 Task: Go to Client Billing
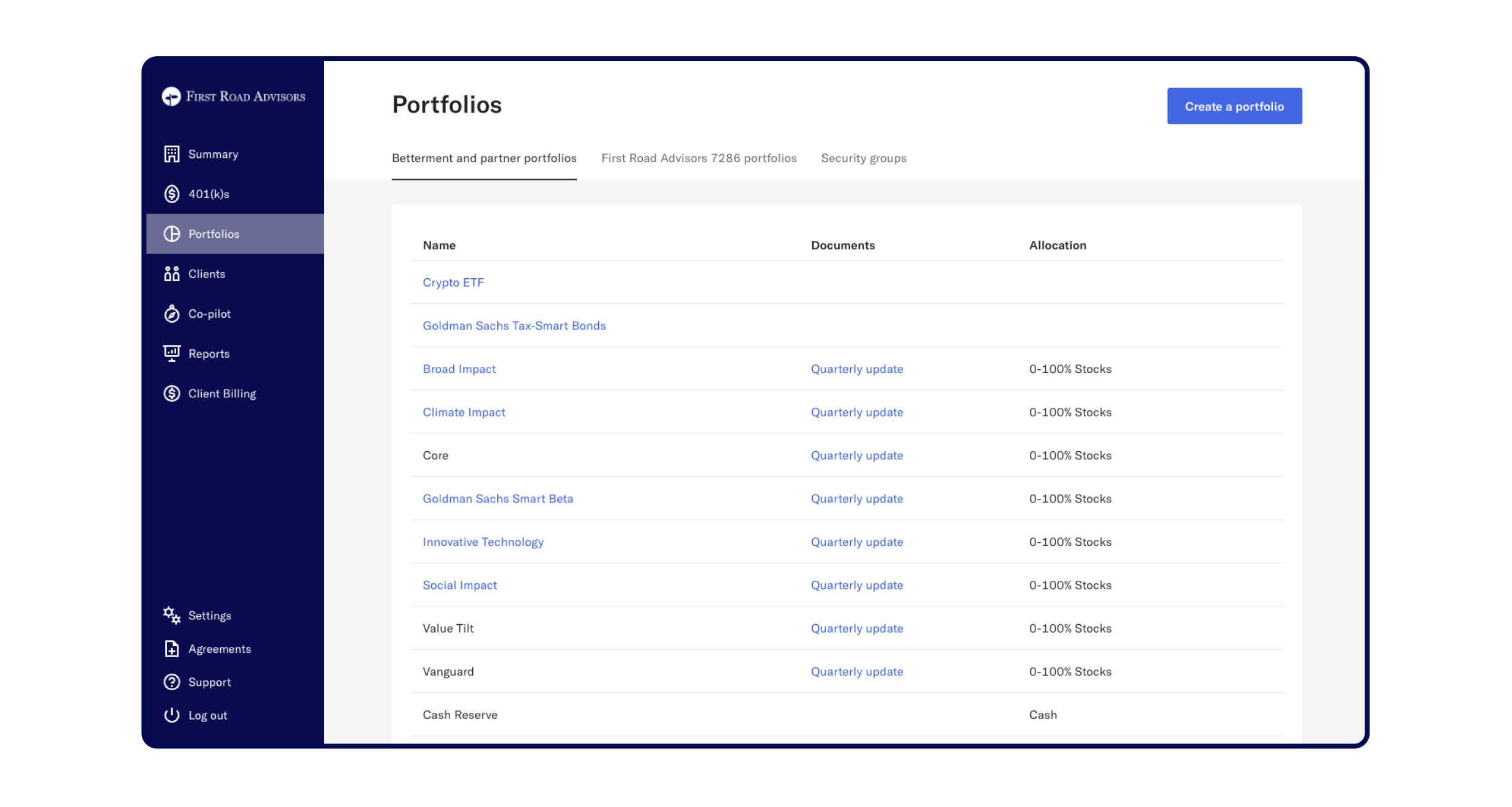coord(222,394)
